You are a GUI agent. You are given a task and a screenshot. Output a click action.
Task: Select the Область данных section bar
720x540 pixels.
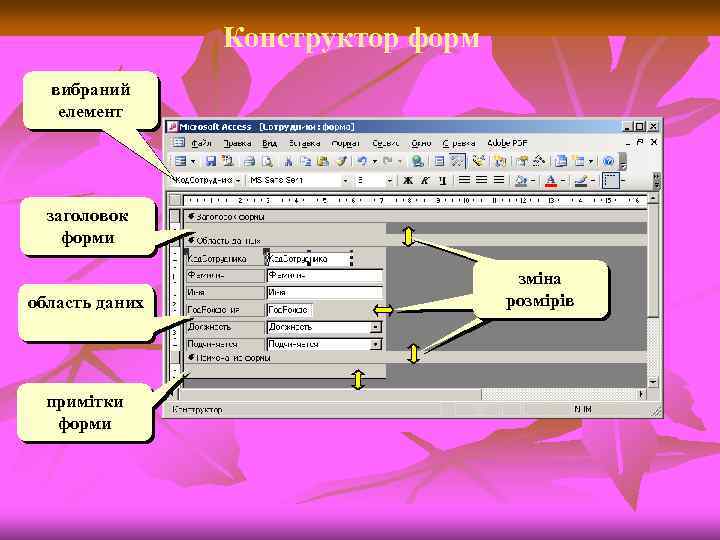point(416,241)
